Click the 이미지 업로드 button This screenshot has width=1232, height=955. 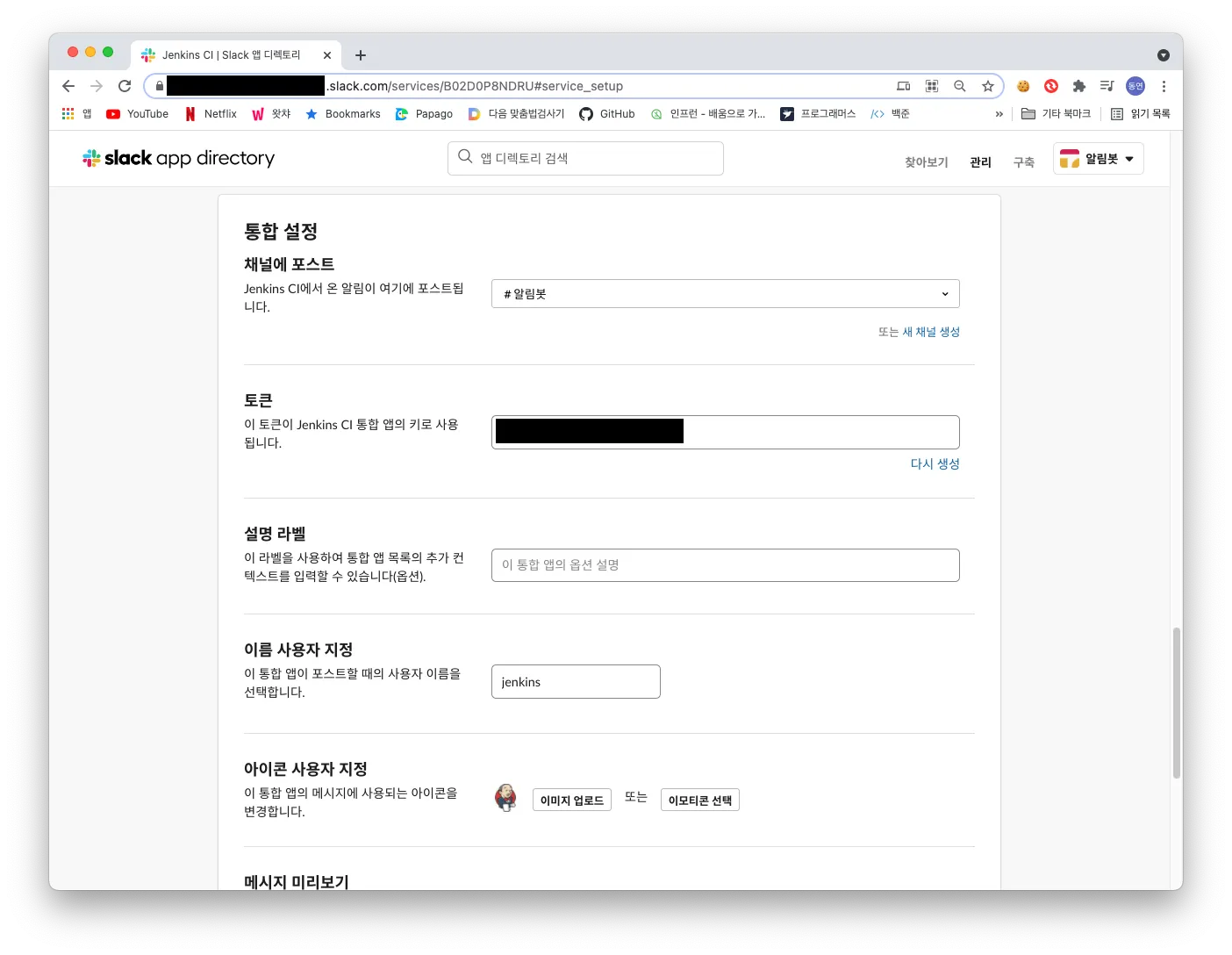click(x=572, y=800)
